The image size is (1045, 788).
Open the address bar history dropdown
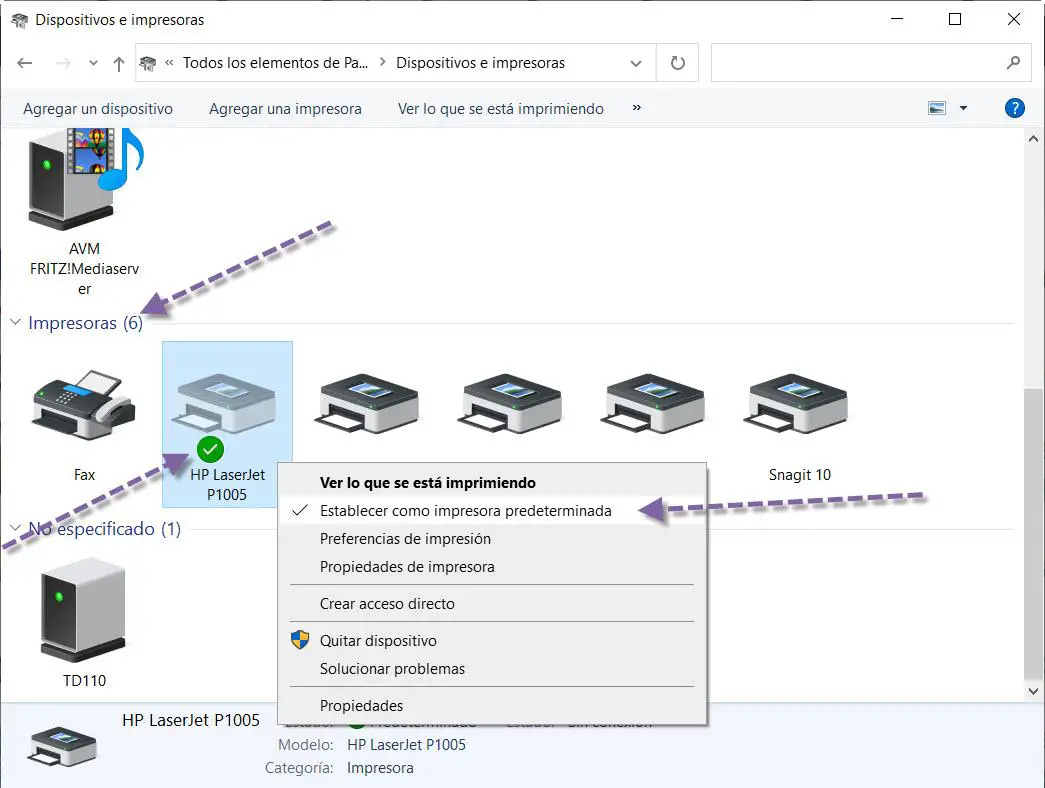636,63
